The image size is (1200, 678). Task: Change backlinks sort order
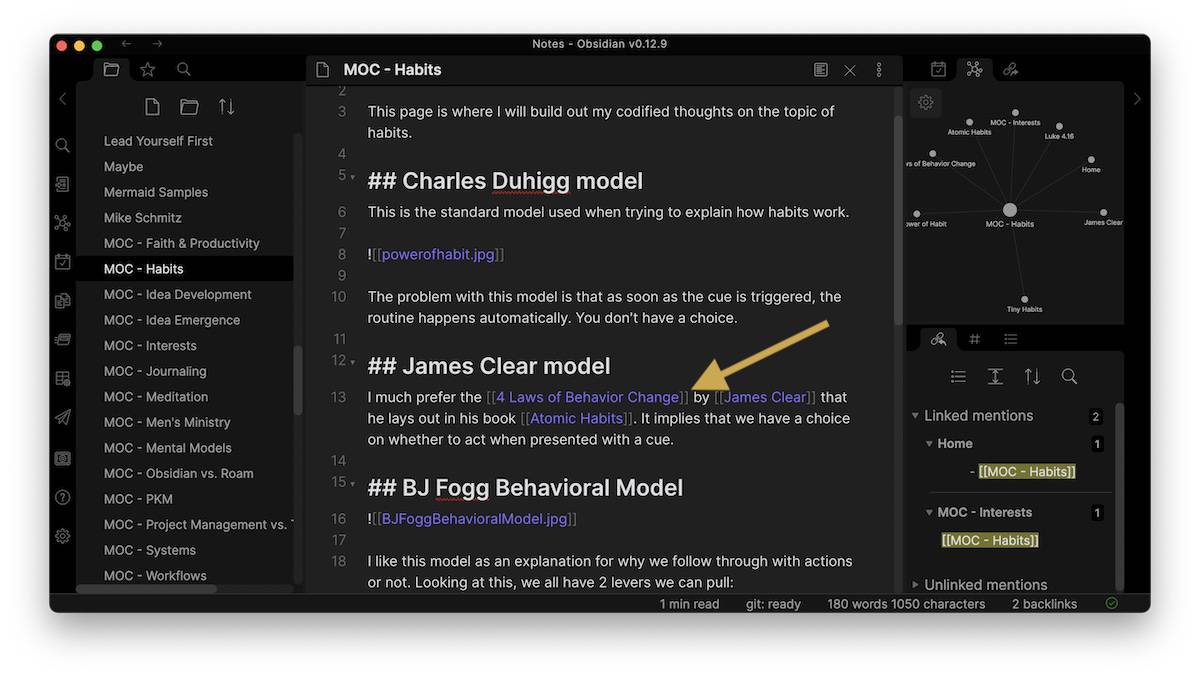(x=1032, y=376)
